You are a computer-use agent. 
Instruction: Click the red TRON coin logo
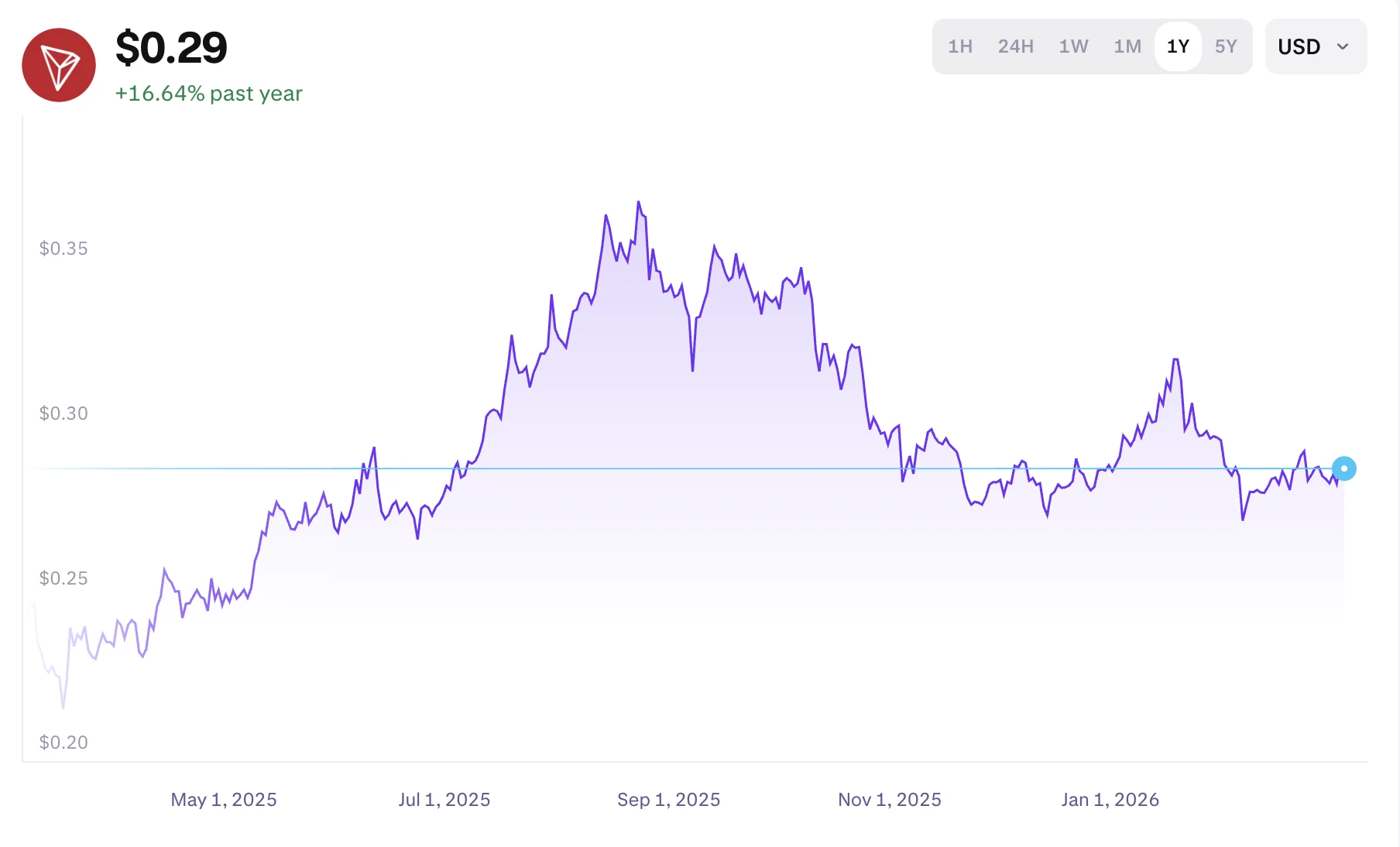59,65
